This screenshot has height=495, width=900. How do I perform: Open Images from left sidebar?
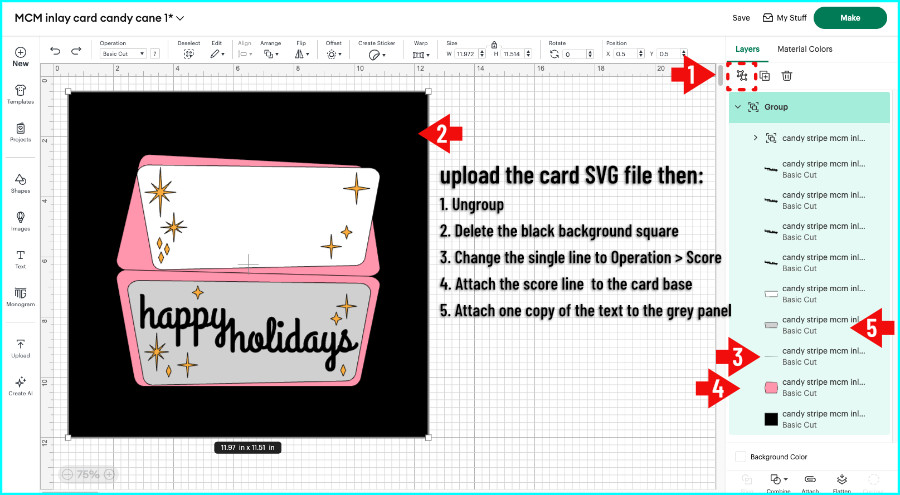(20, 222)
